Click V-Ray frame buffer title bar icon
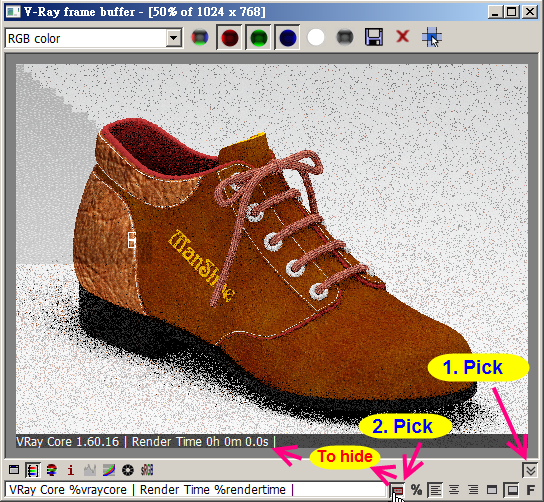 13,12
